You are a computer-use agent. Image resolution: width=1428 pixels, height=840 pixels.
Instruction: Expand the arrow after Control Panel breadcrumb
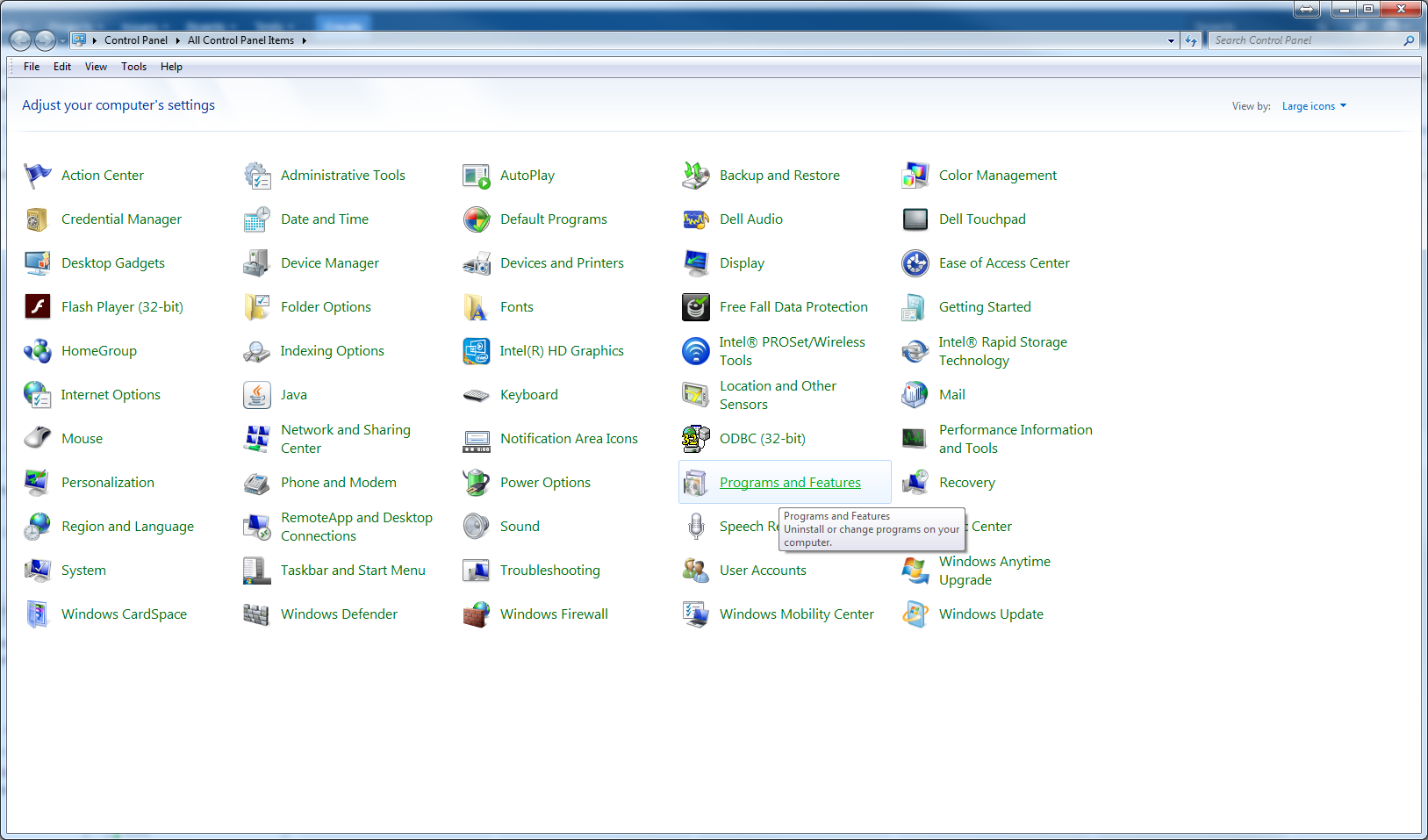pyautogui.click(x=177, y=40)
